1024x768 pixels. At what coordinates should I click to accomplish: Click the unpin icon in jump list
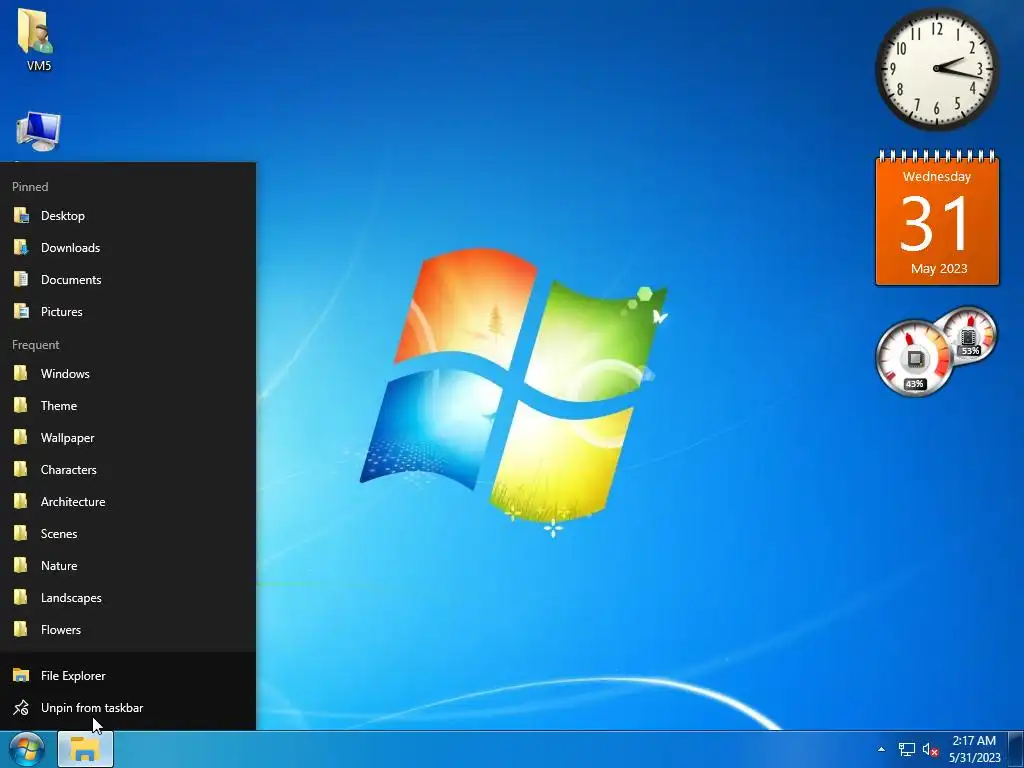pos(21,707)
